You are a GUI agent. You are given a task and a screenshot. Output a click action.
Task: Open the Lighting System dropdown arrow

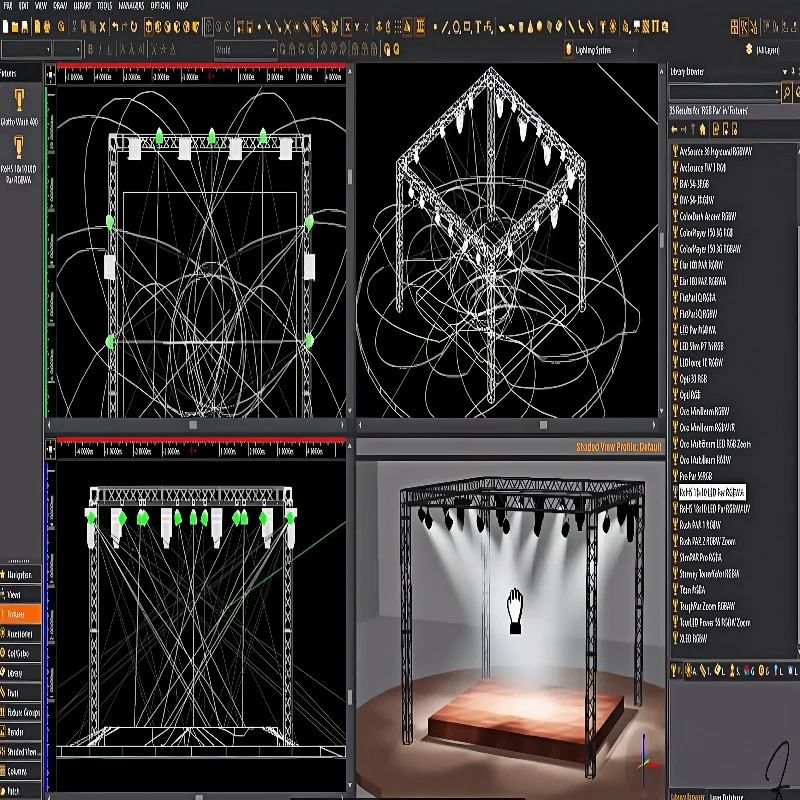(633, 50)
